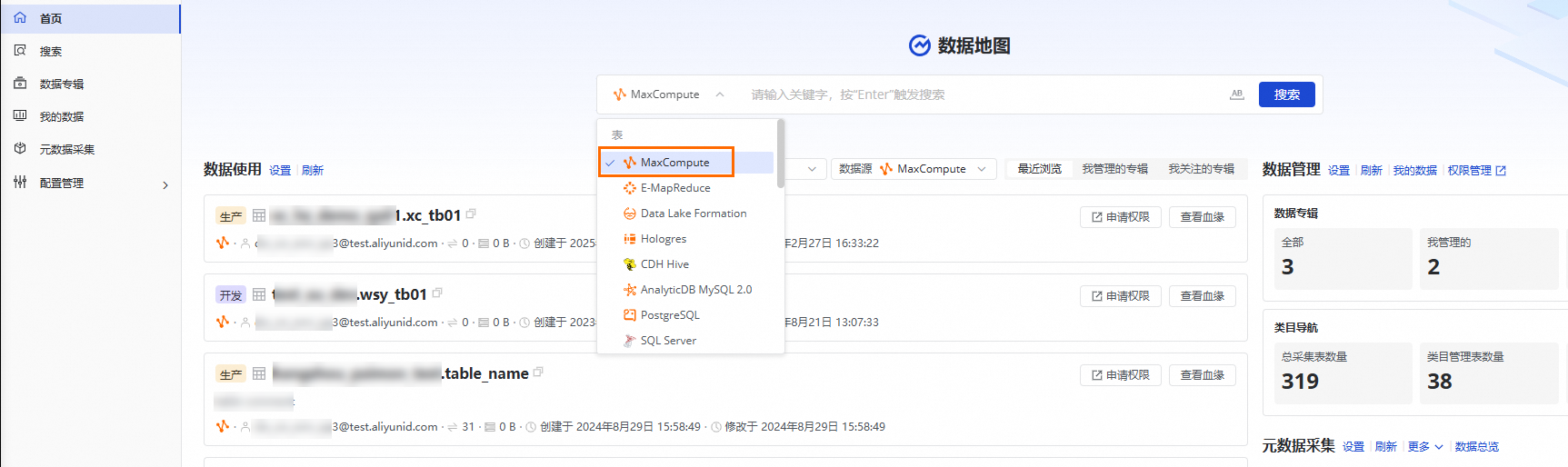Select Data Lake Formation in the dropdown
Screen dimensions: 1568x467
[x=685, y=214]
